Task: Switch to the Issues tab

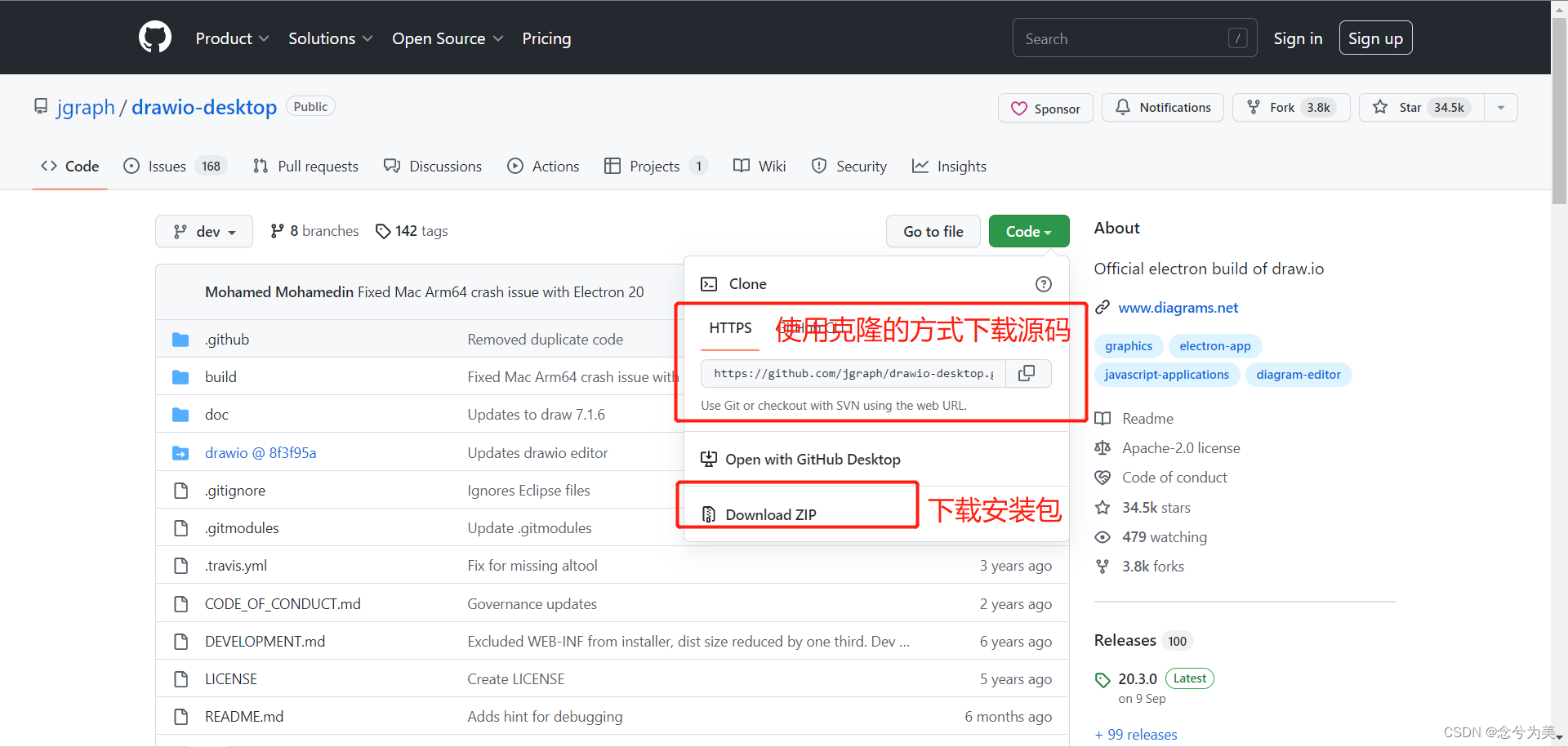Action: tap(174, 167)
